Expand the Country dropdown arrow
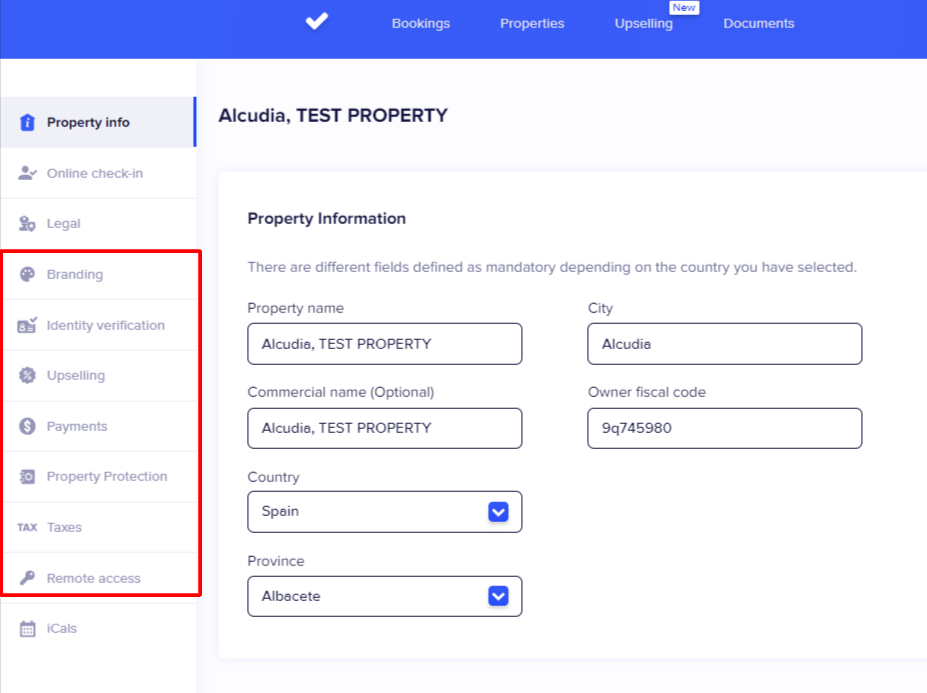 [498, 511]
